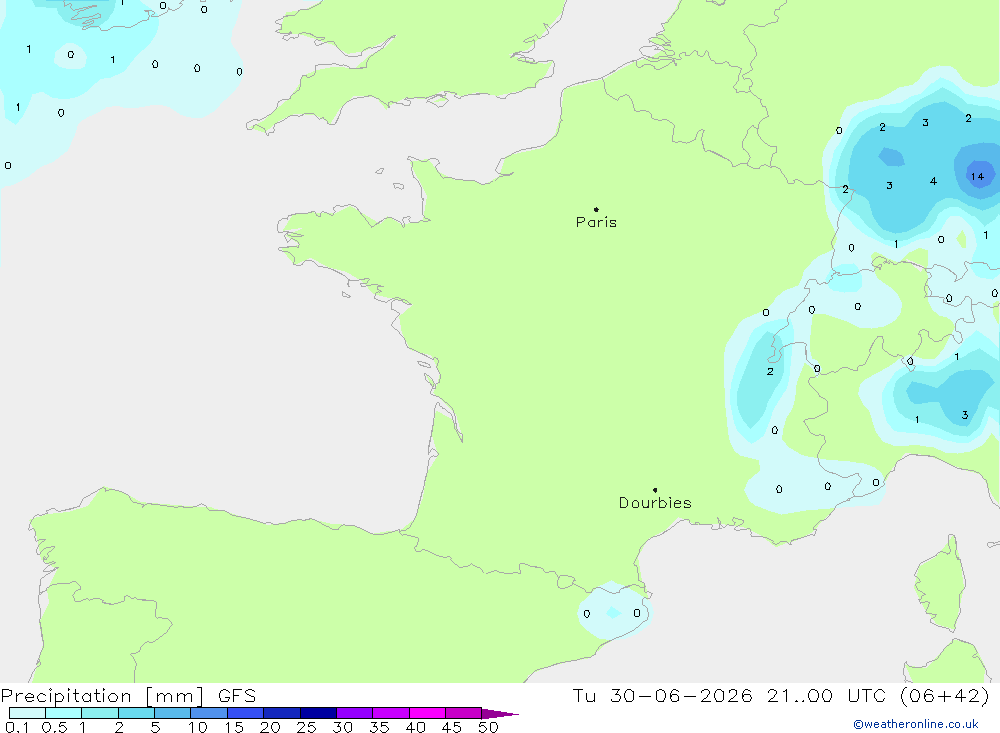1000x733 pixels.
Task: Pick the 30–35 mm purple legend swatch
Action: [x=355, y=713]
